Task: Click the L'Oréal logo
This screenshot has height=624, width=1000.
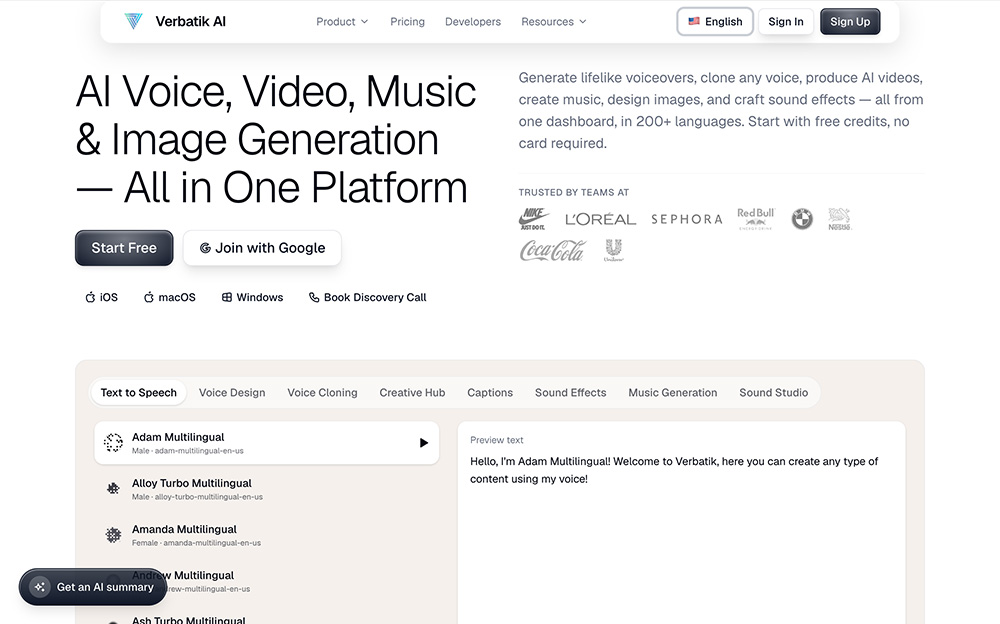Action: tap(600, 219)
